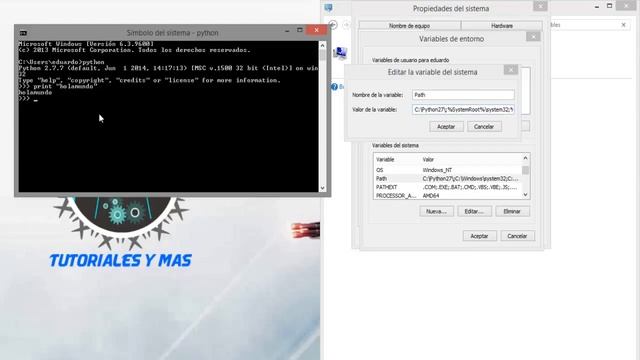Click Nueva... under Variables del sistema

coord(436,211)
